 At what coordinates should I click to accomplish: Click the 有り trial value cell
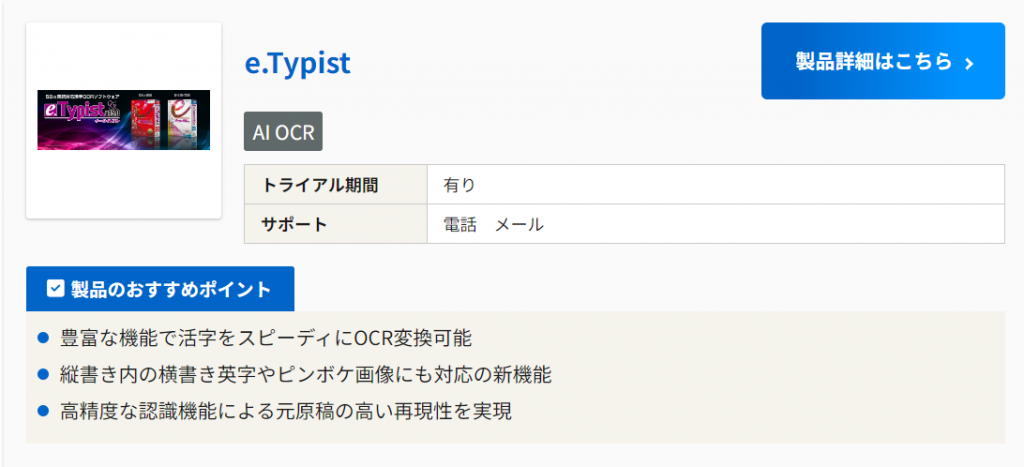coord(459,185)
